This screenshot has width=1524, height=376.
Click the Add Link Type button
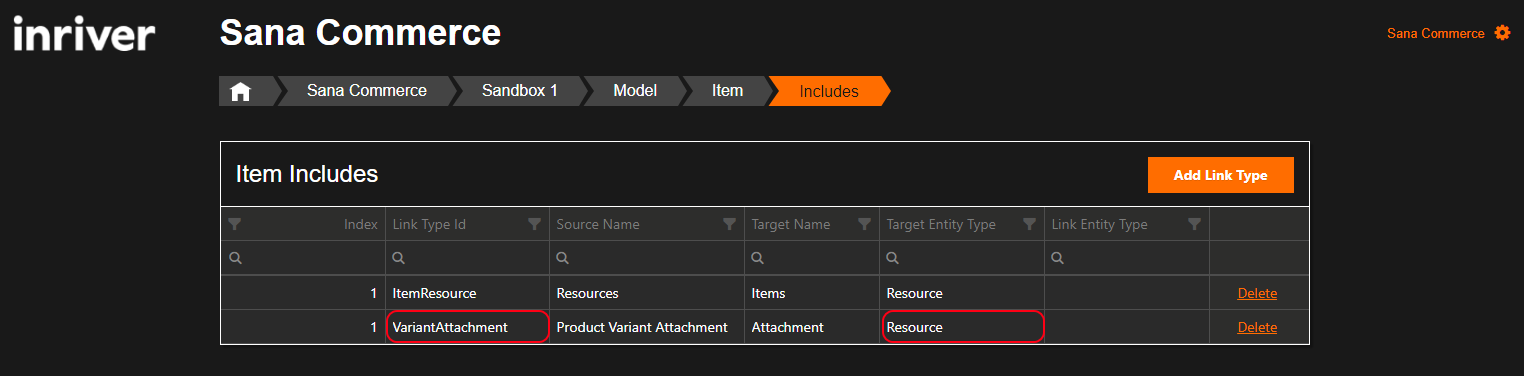pos(1220,175)
